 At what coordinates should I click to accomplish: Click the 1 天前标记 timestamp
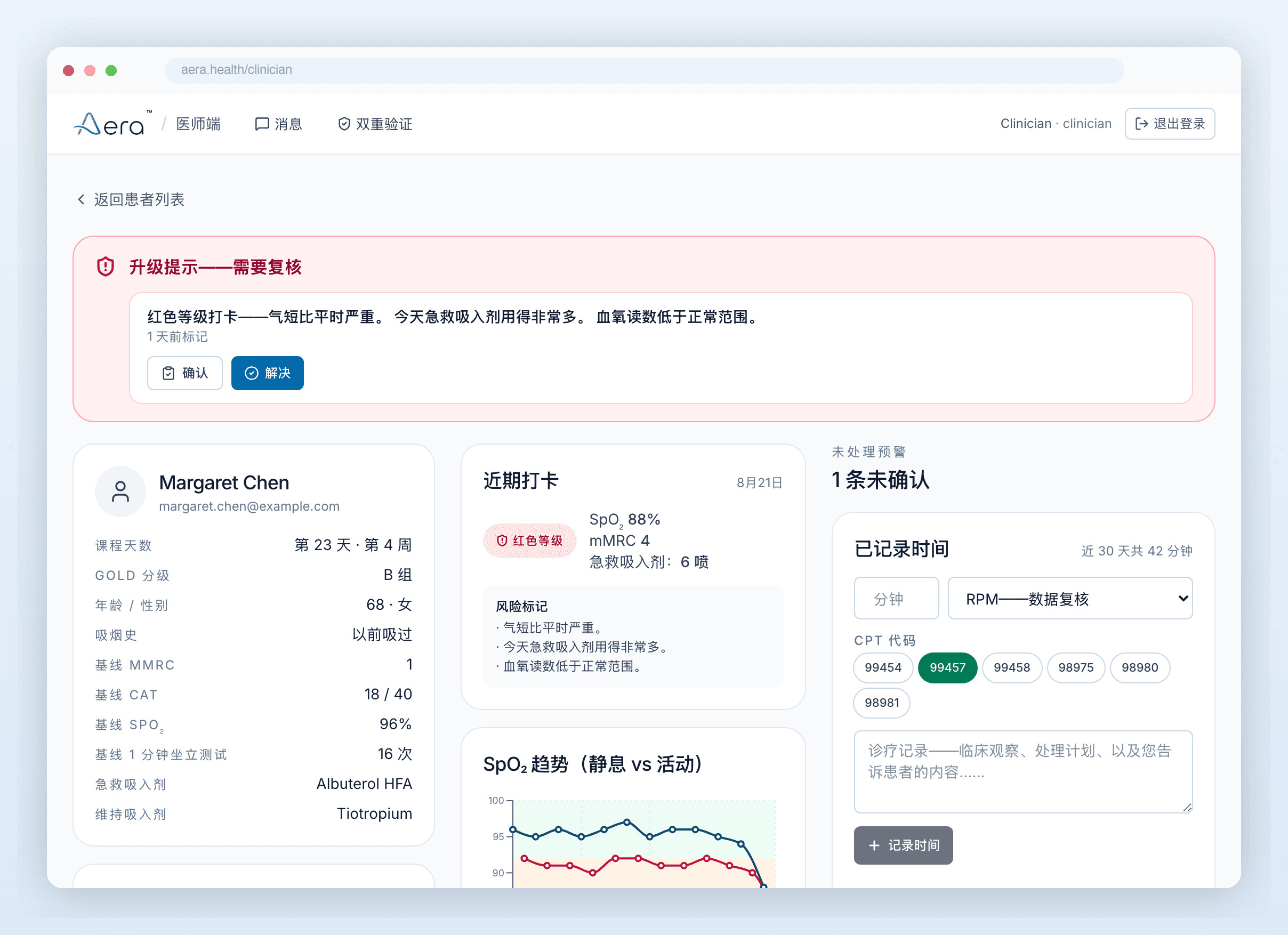pyautogui.click(x=177, y=337)
